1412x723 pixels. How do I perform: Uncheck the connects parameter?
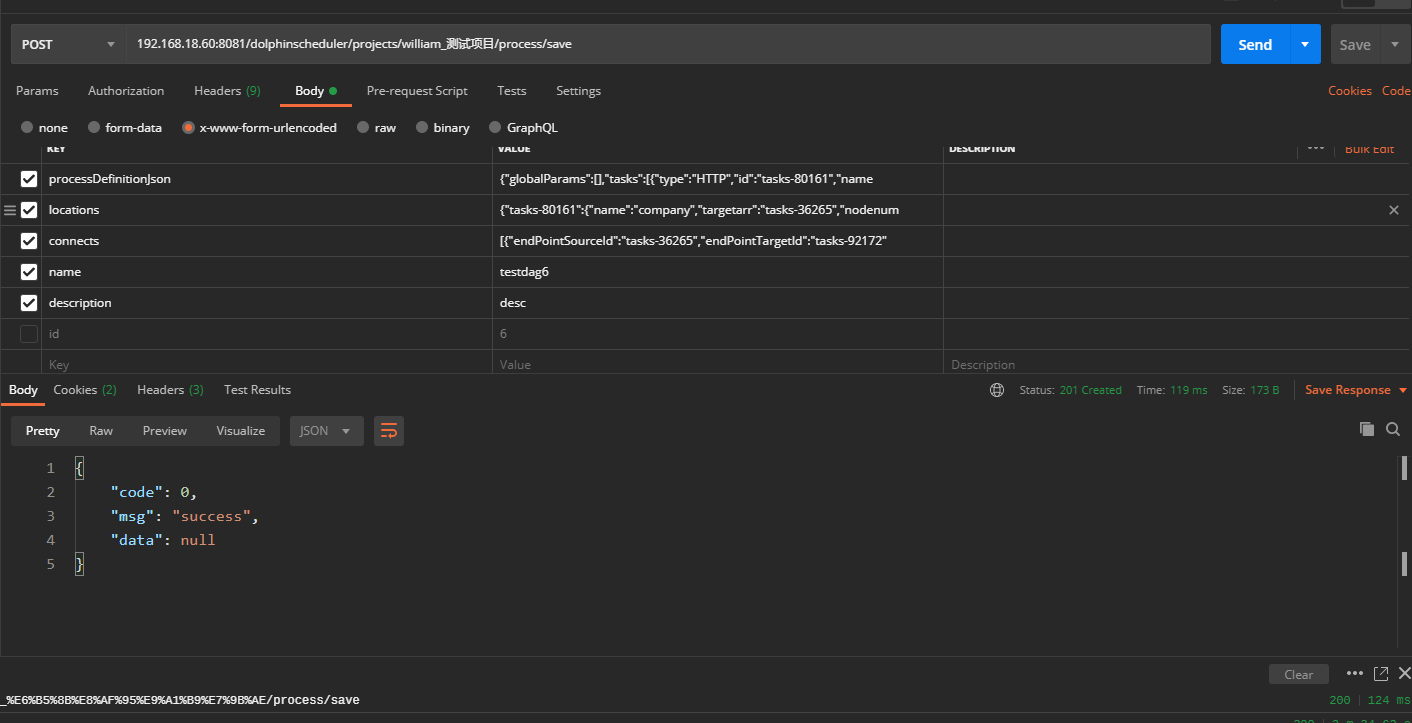[x=29, y=241]
